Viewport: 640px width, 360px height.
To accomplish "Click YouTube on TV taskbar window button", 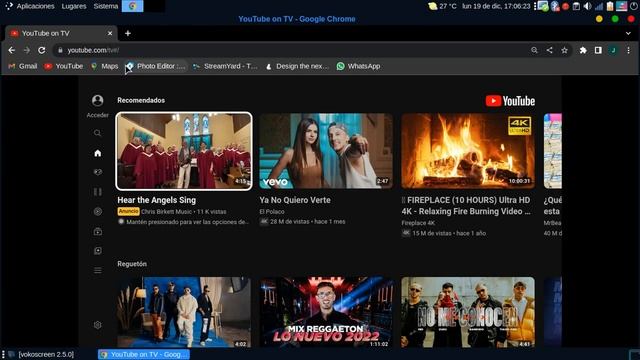I will click(144, 354).
